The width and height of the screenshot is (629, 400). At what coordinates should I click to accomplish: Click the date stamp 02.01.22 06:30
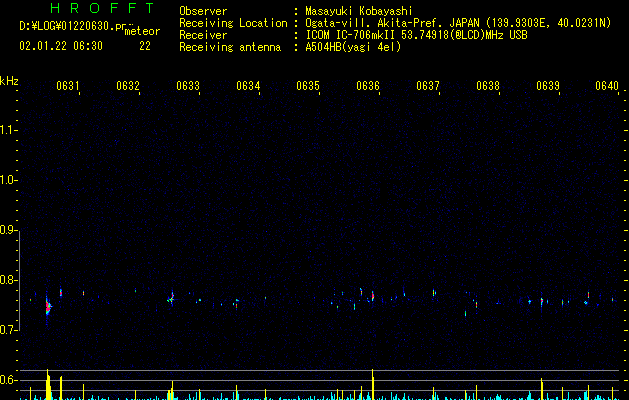(61, 46)
